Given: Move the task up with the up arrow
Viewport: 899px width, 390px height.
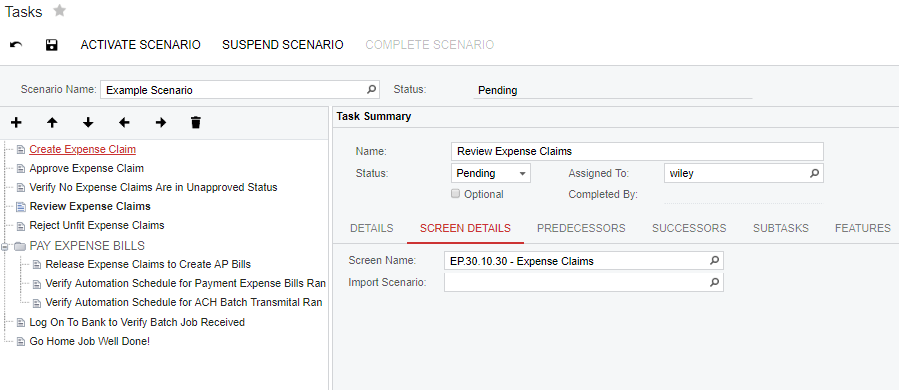Looking at the screenshot, I should point(52,122).
